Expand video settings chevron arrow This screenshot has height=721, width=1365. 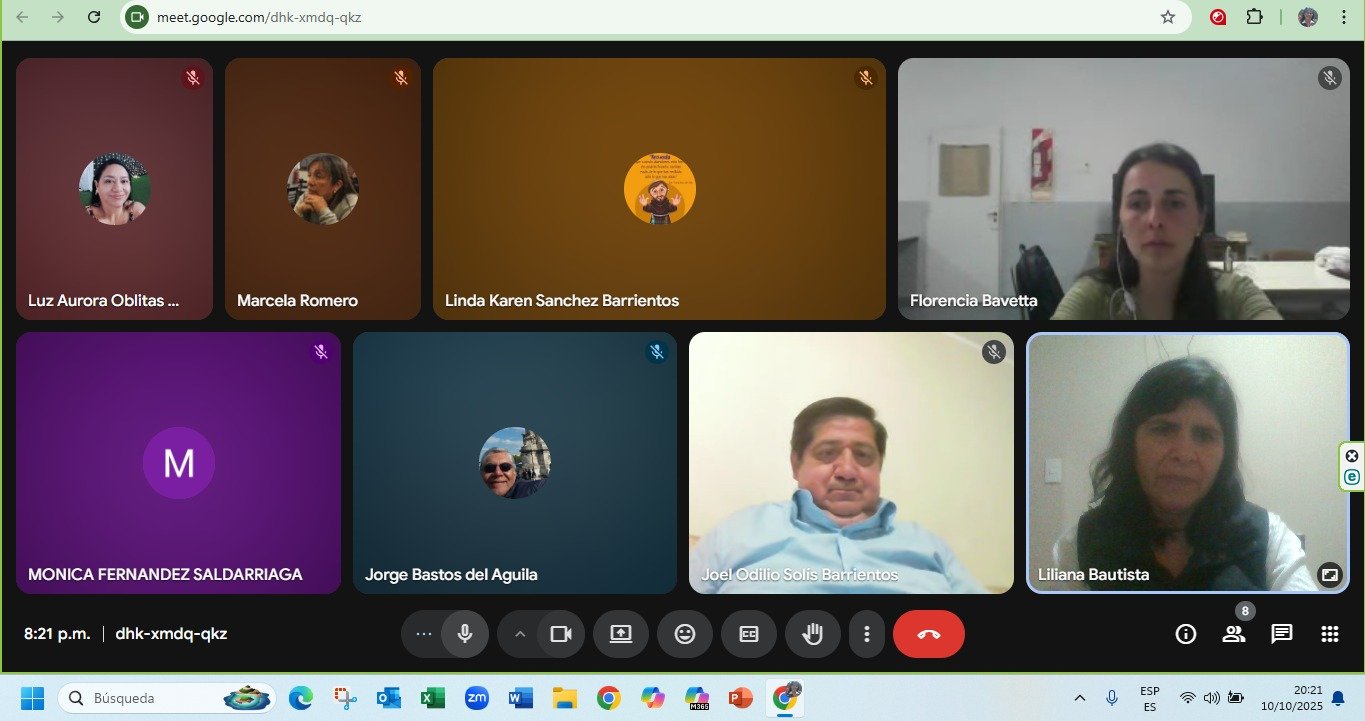(x=519, y=634)
